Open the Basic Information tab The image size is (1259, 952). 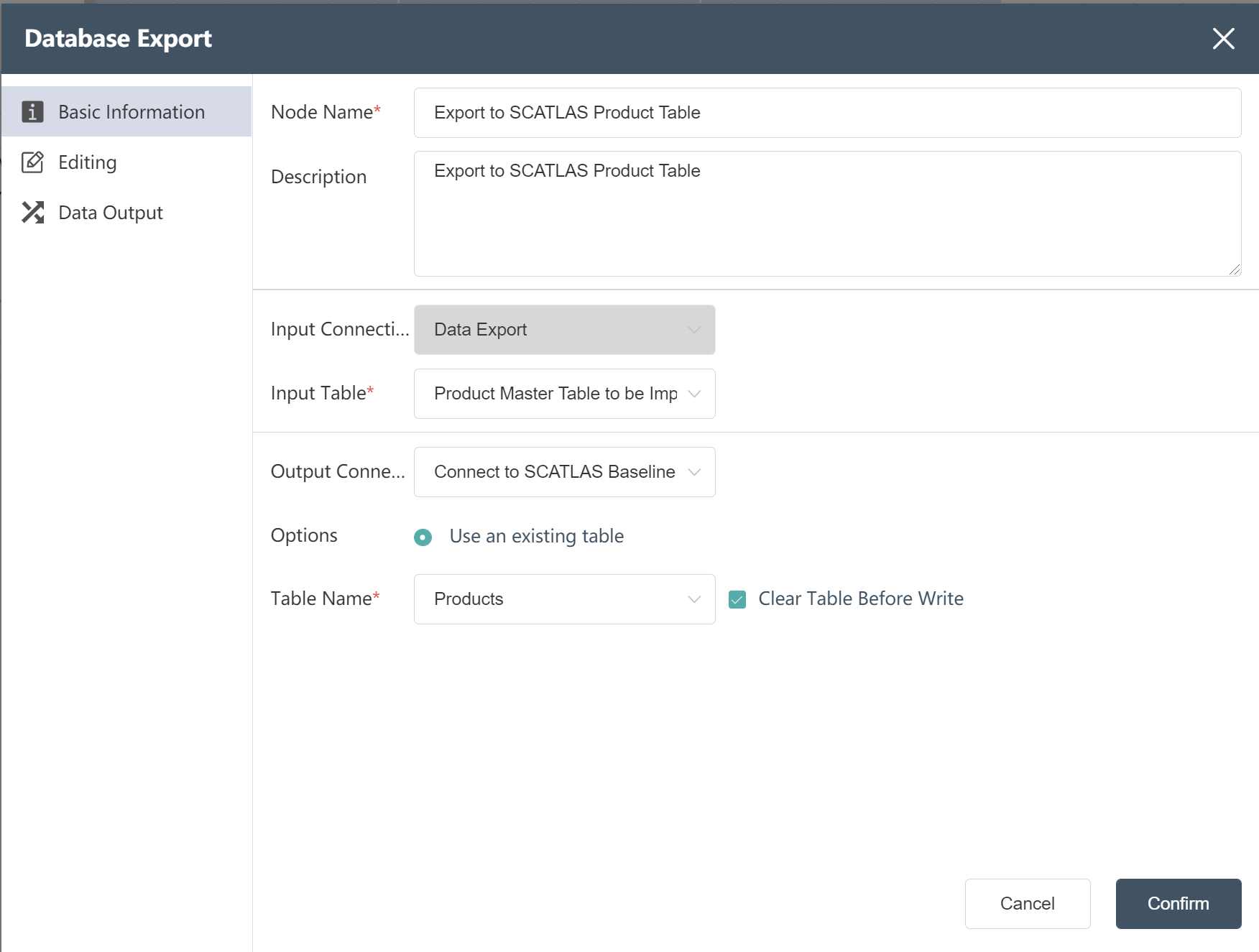126,111
